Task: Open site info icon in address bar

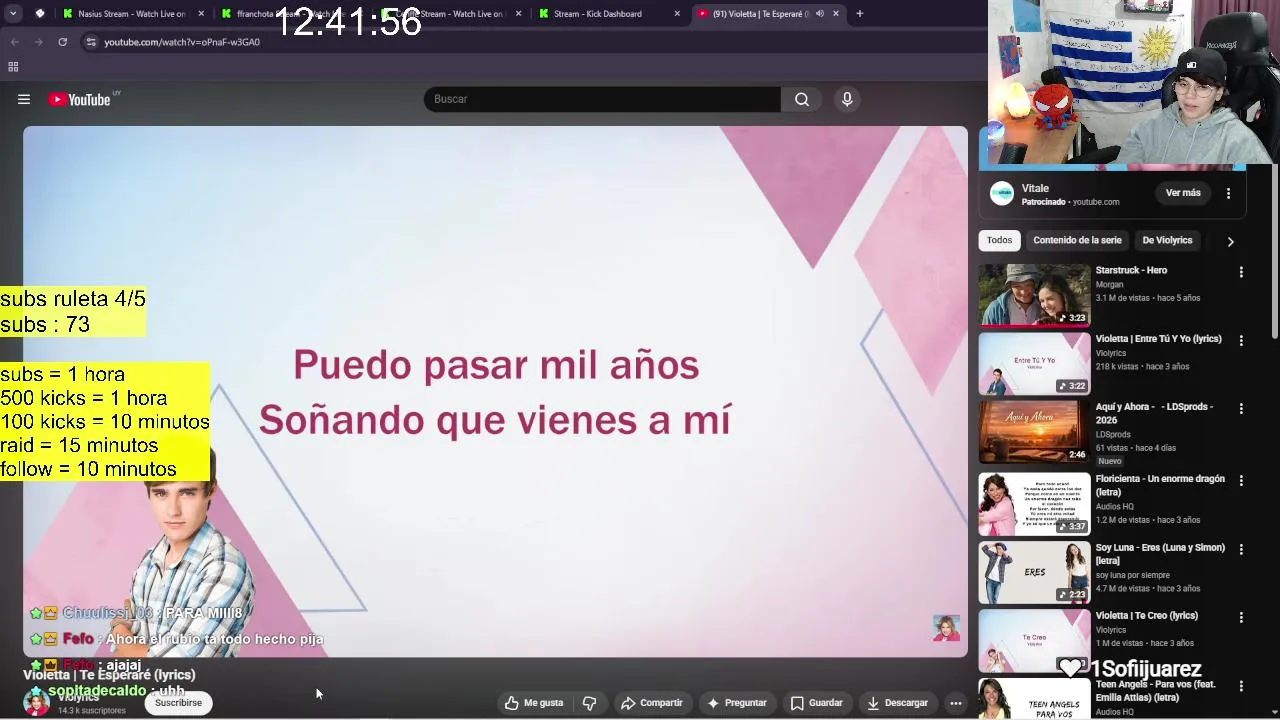Action: (91, 42)
